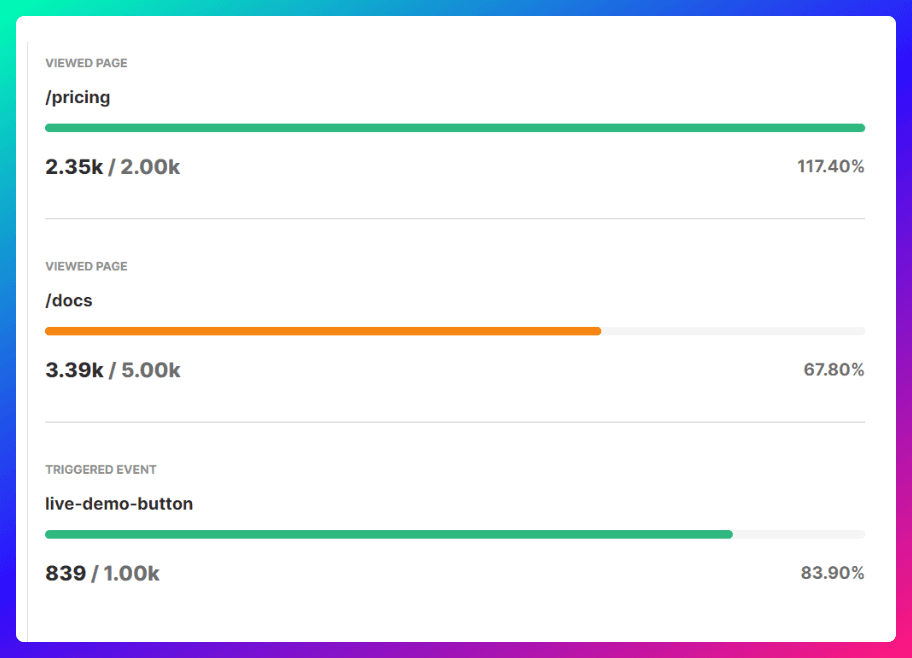Image resolution: width=912 pixels, height=658 pixels.
Task: Click the VIEWED PAGE label above /docs
Action: [x=86, y=267]
